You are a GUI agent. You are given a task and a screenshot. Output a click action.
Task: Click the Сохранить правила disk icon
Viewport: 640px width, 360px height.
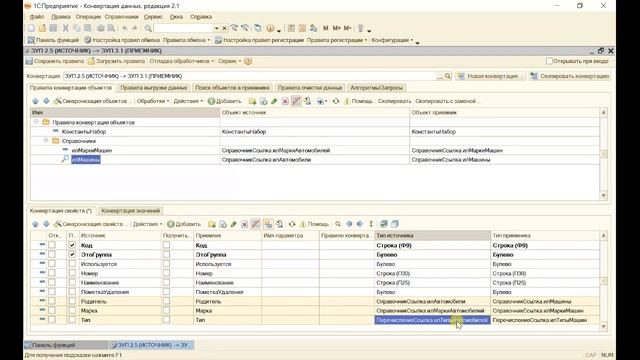[x=29, y=61]
